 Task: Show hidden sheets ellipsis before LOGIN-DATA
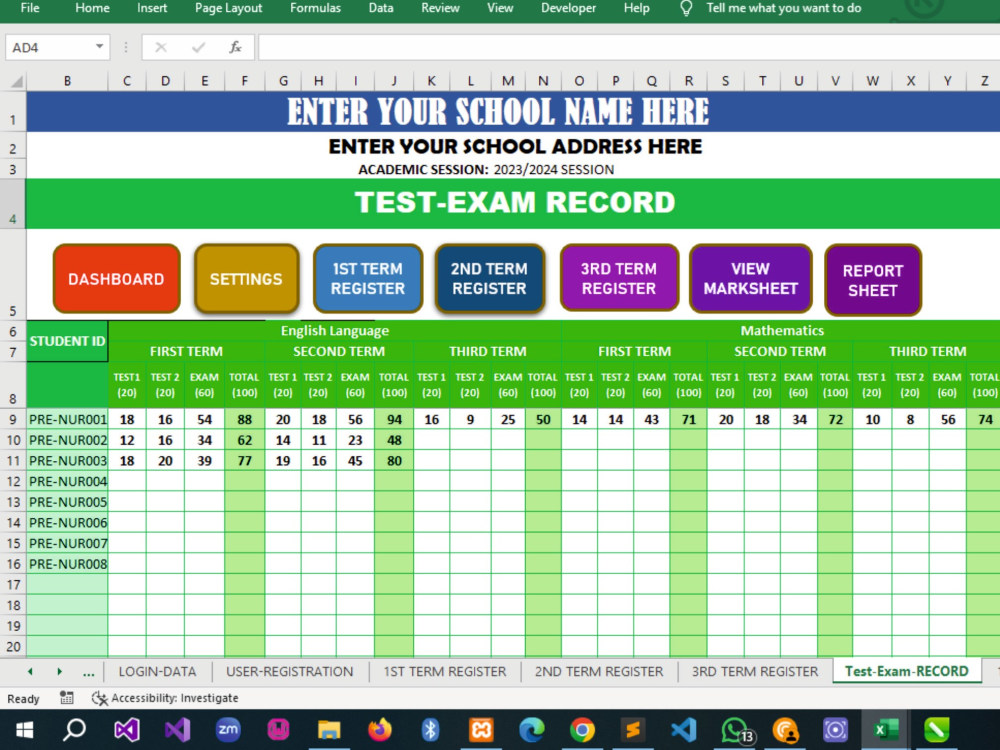(89, 672)
